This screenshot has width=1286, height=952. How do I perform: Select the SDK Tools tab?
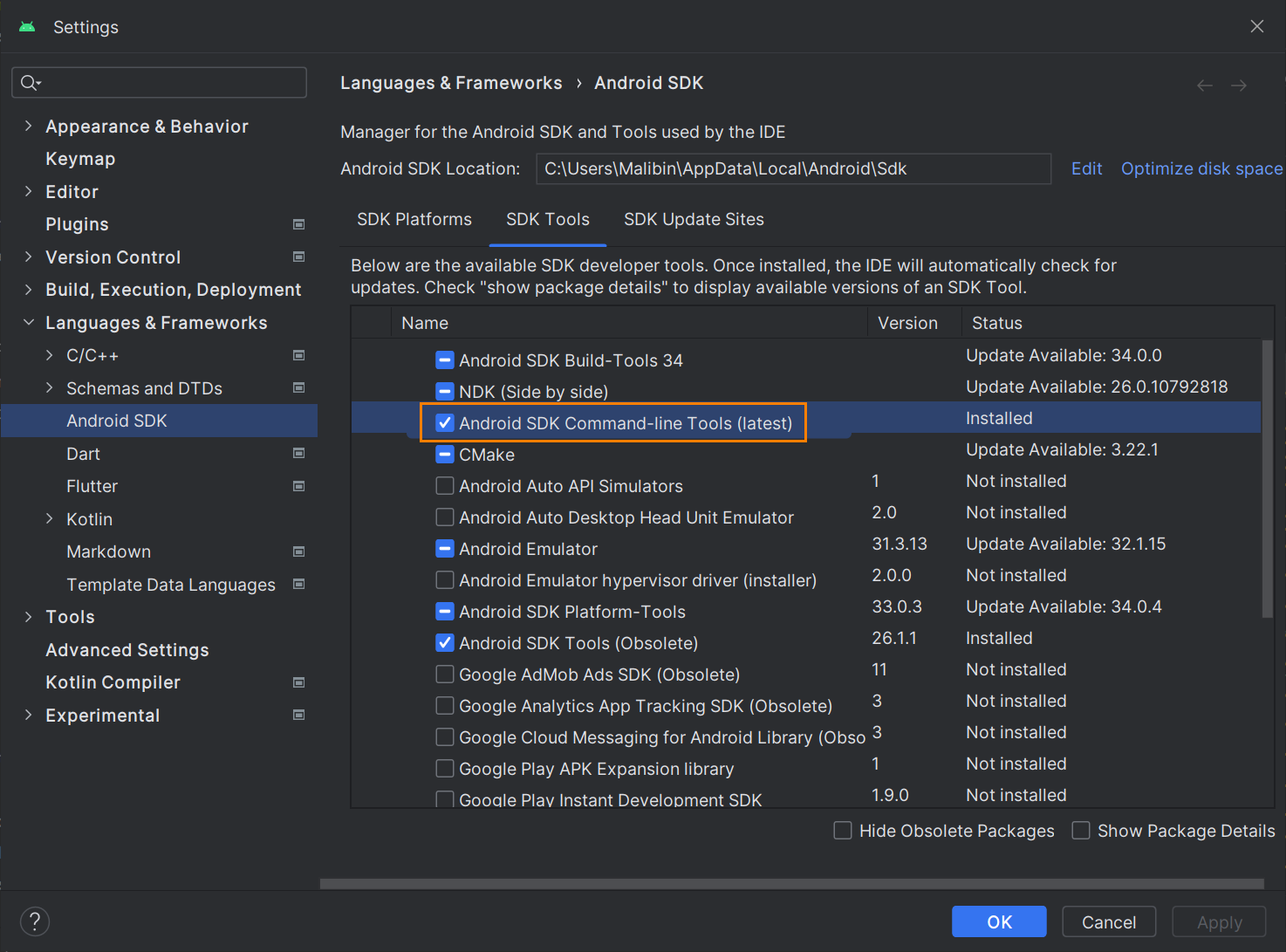tap(548, 219)
